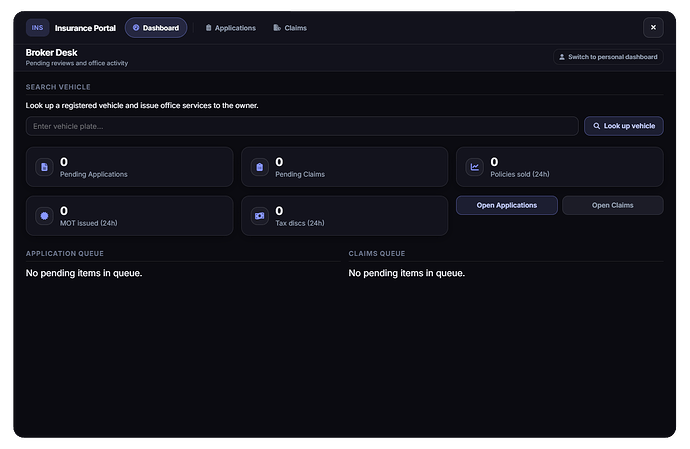
Task: Open Applications via the button
Action: click(506, 205)
